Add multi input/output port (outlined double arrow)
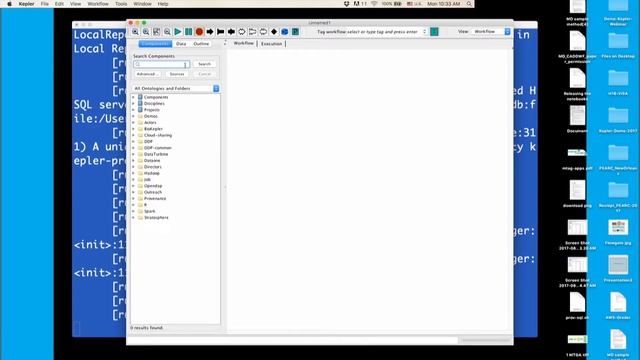This screenshot has height=360, width=640. [x=263, y=32]
